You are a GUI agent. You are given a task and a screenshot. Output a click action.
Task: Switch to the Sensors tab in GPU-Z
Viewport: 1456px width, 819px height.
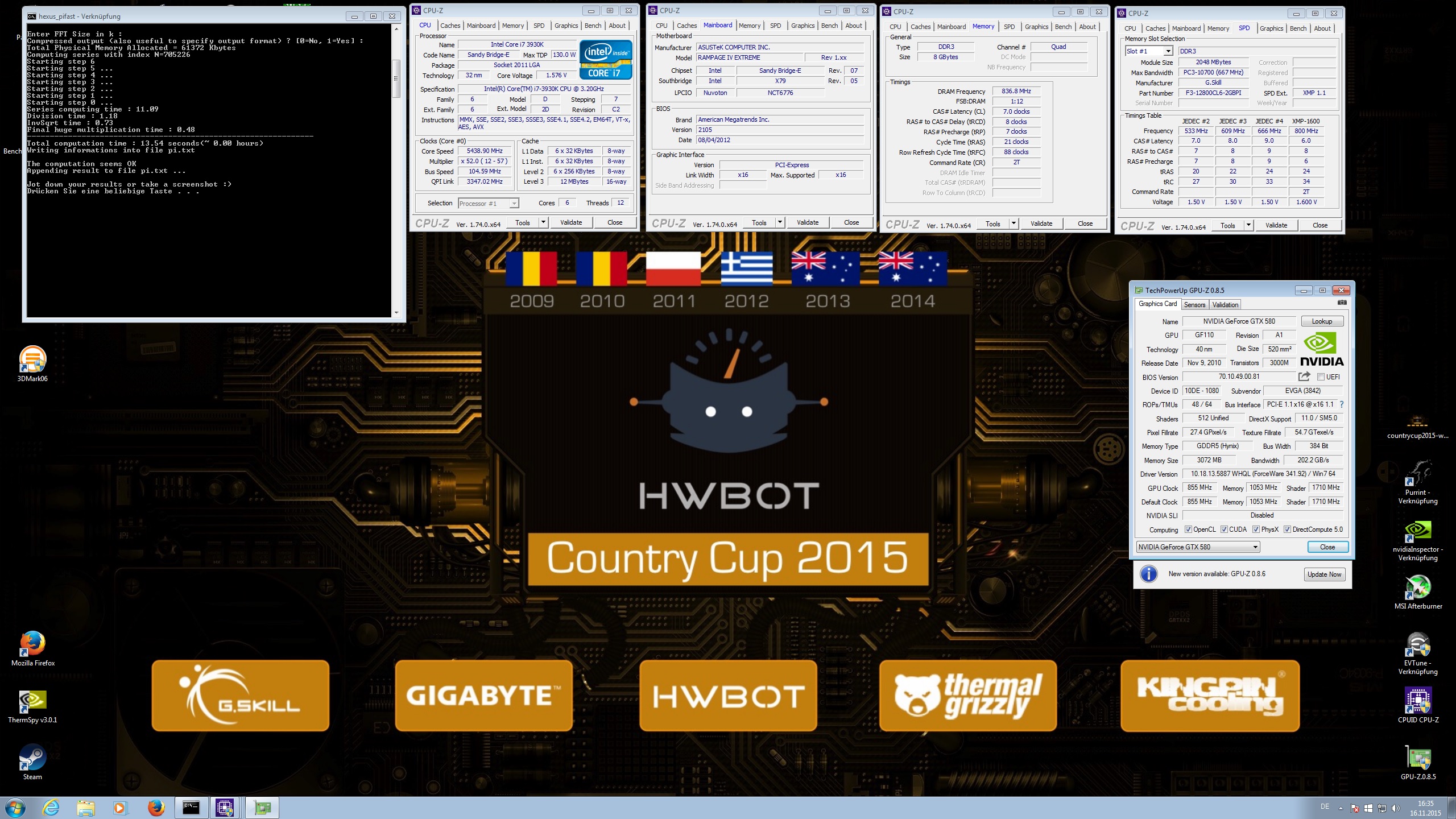click(x=1194, y=305)
